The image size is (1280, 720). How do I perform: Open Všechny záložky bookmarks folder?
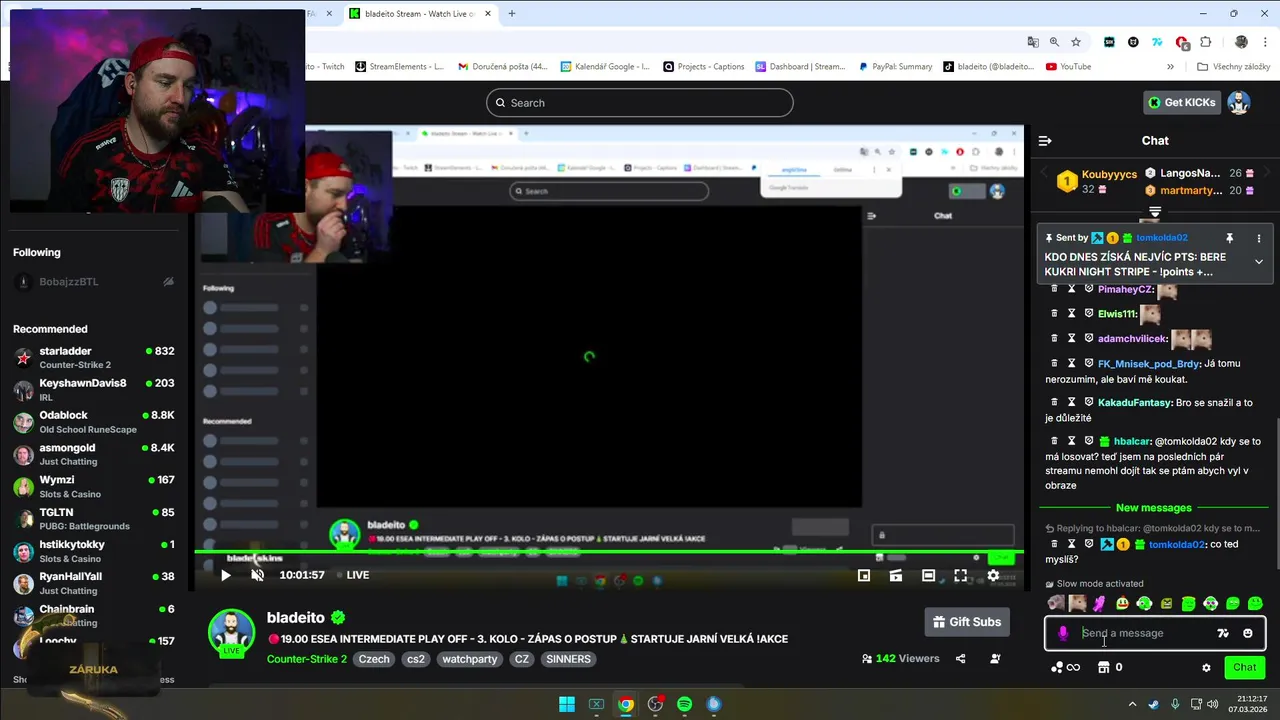tap(1233, 67)
